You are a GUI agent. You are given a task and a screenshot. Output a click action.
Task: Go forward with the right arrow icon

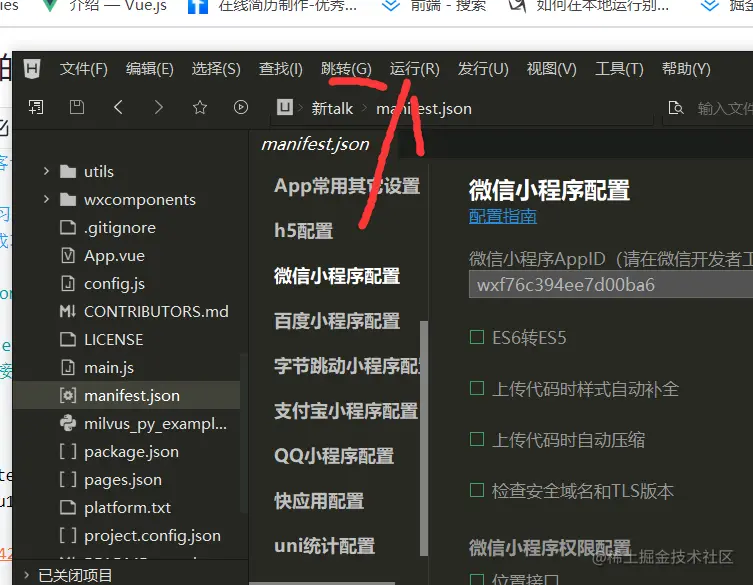tap(158, 107)
